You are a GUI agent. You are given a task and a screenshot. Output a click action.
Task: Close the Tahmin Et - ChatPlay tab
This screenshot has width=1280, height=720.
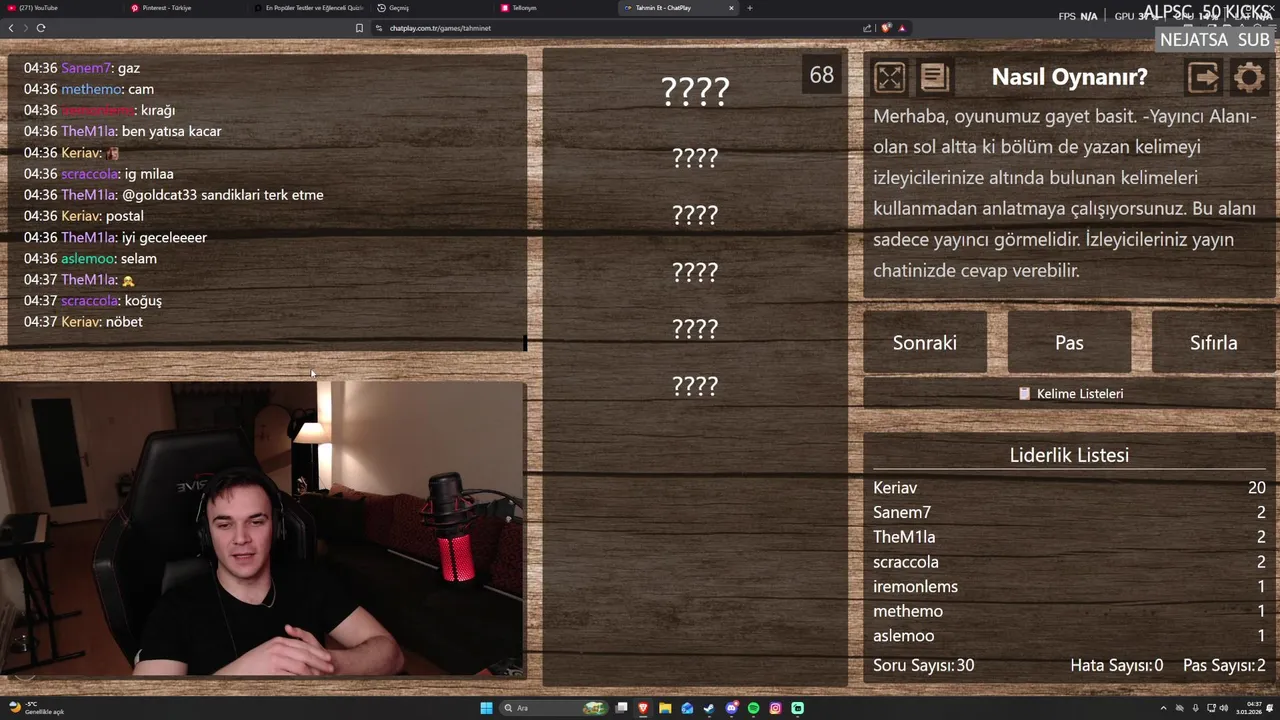(x=731, y=8)
